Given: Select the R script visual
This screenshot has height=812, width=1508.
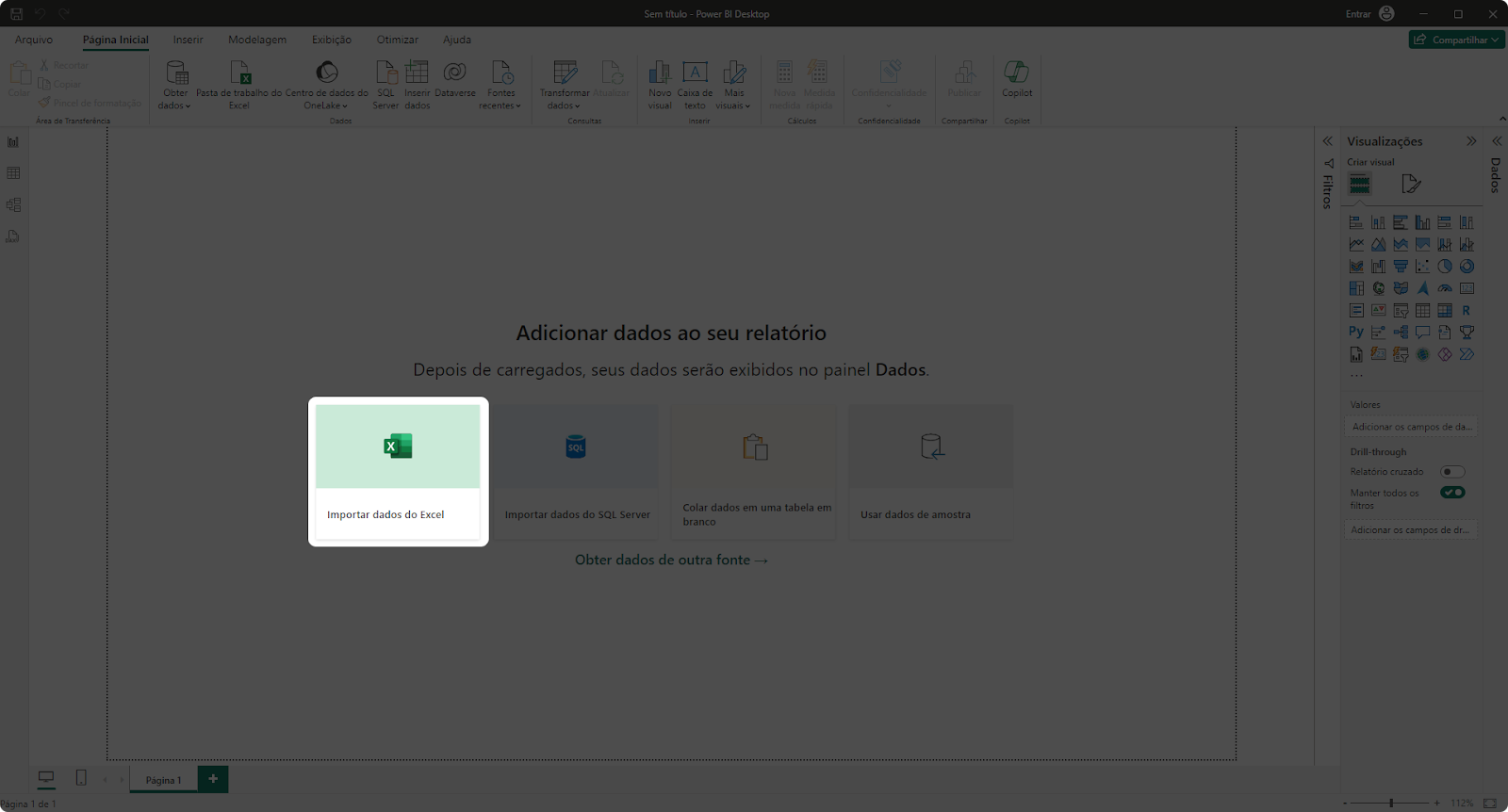Looking at the screenshot, I should [1467, 311].
